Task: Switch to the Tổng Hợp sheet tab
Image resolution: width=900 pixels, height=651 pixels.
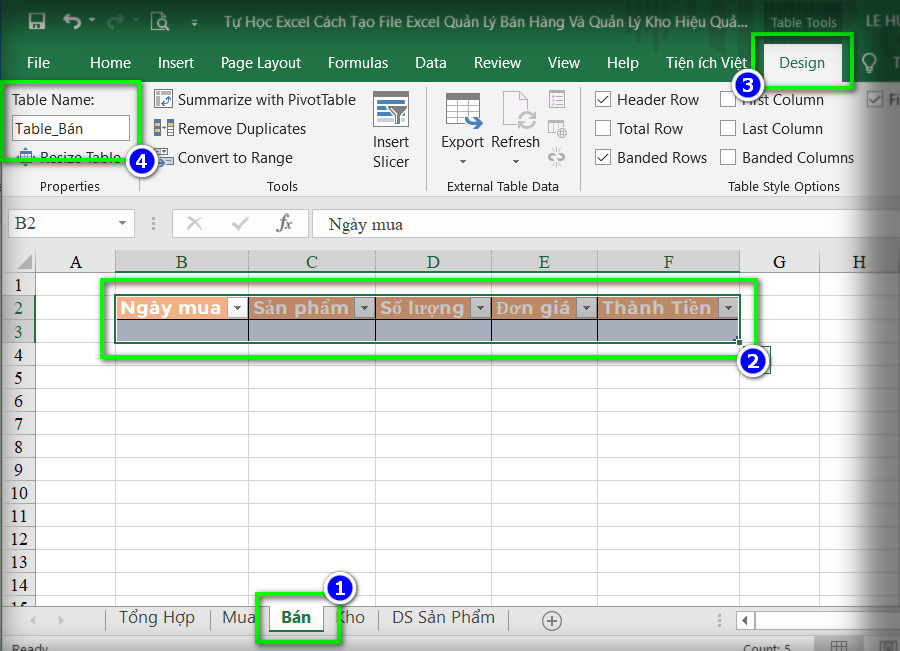Action: (157, 618)
